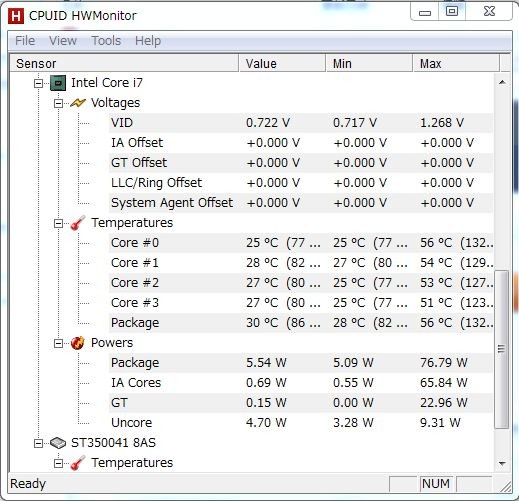Viewport: 519px width, 501px height.
Task: Click the Ready status bar text
Action: click(28, 484)
